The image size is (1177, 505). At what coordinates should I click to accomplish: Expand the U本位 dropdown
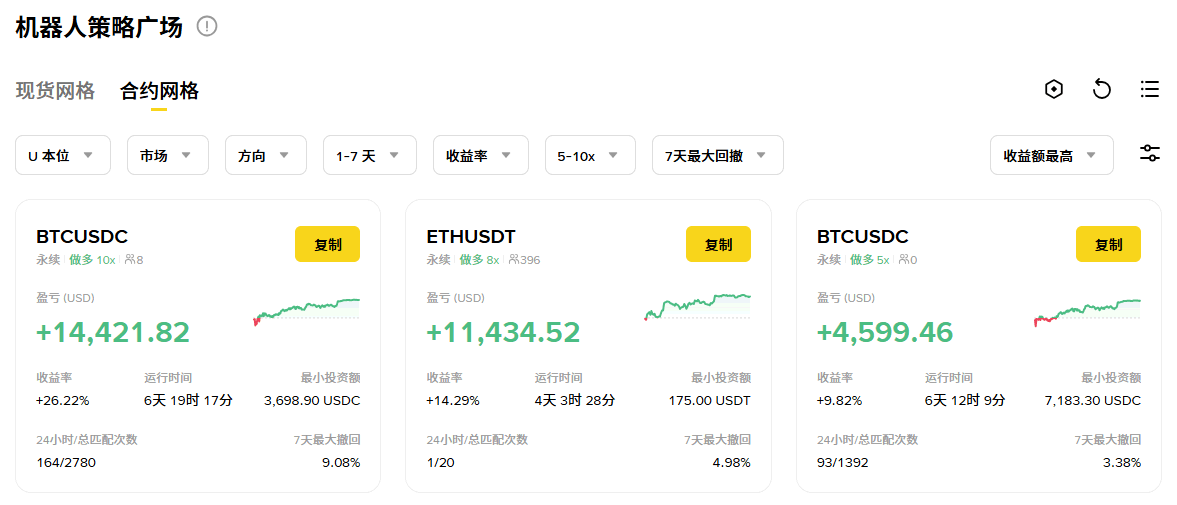62,155
